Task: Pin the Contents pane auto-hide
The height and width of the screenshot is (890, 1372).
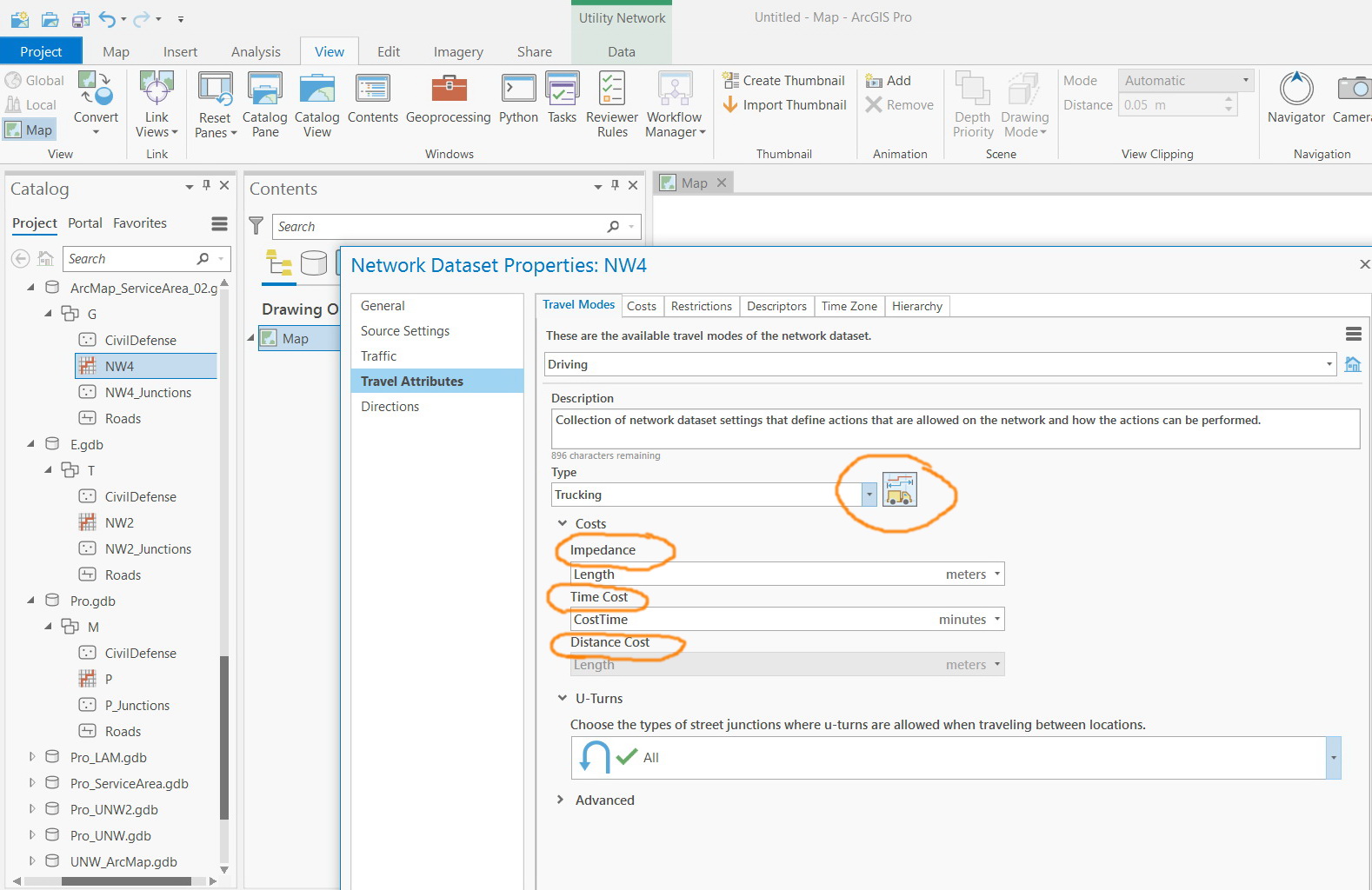Action: tap(615, 185)
